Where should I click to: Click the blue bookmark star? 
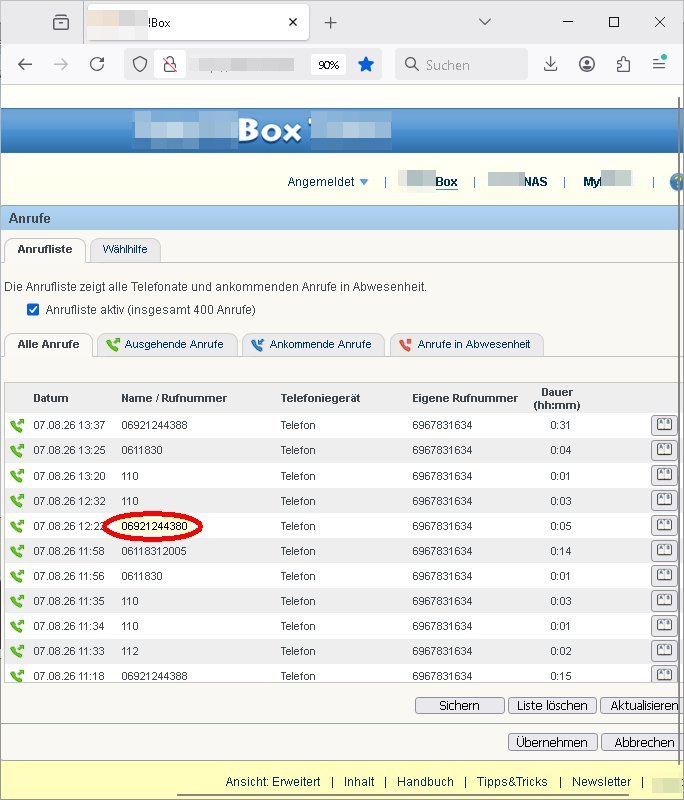click(x=366, y=64)
